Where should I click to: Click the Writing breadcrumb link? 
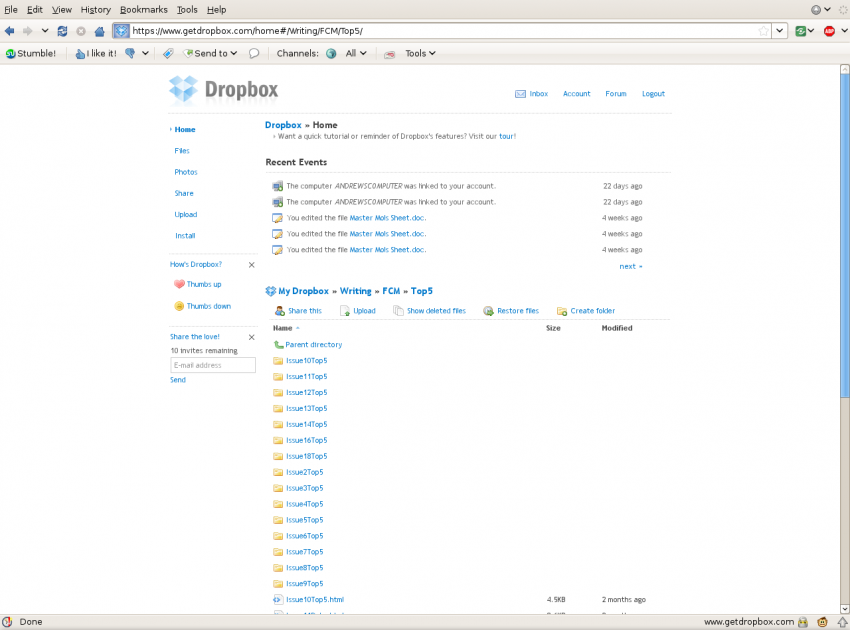pyautogui.click(x=356, y=291)
